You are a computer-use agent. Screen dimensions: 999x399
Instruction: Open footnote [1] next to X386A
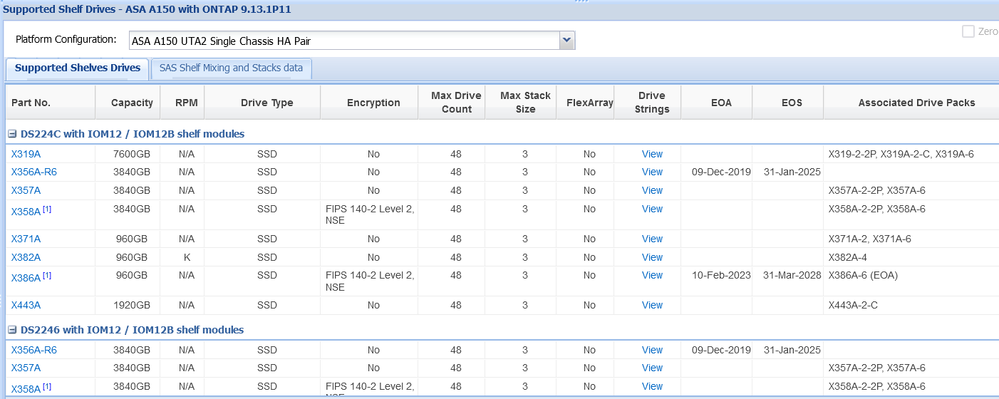pyautogui.click(x=47, y=275)
